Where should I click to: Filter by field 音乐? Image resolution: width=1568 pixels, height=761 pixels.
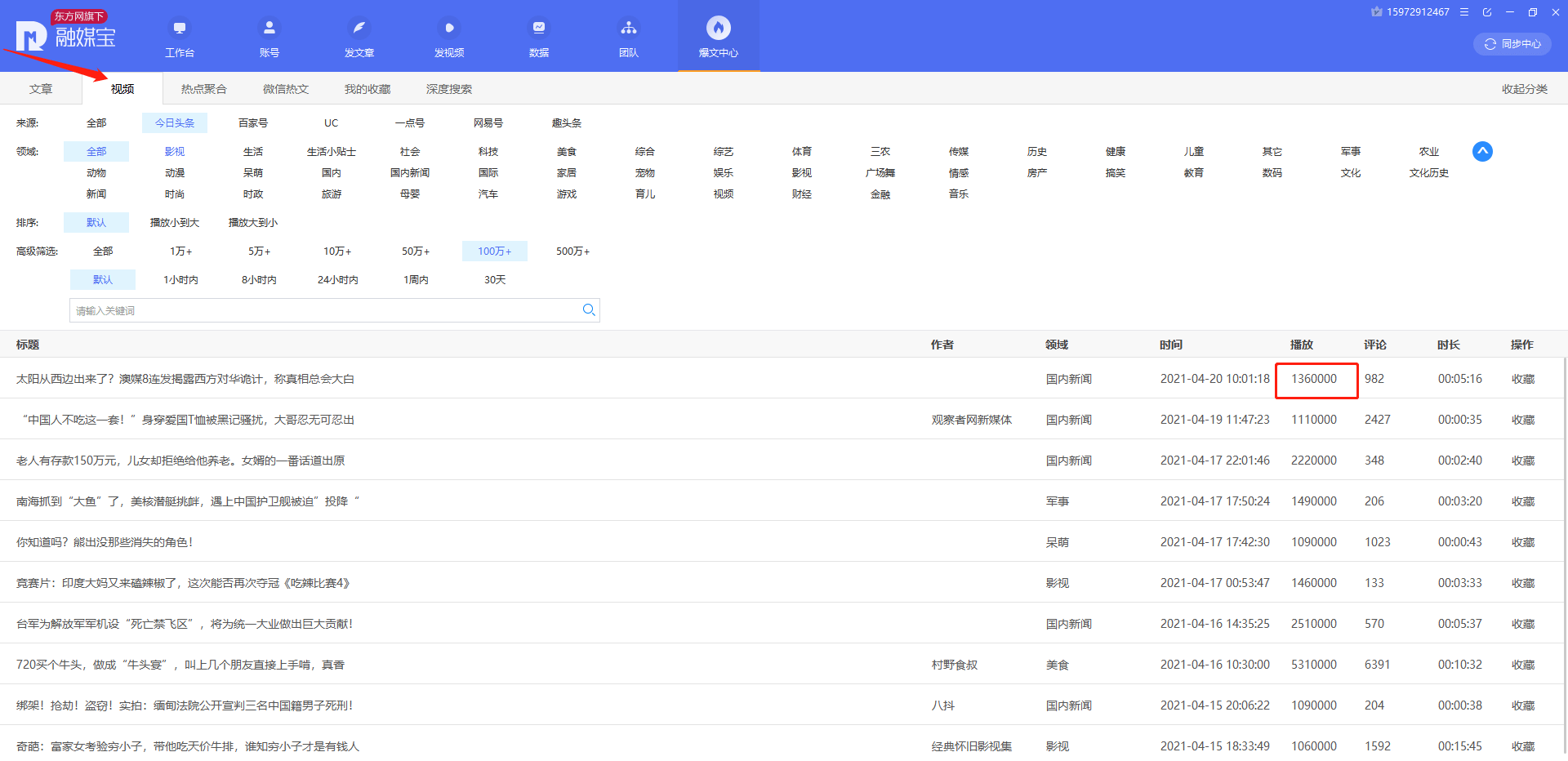959,194
